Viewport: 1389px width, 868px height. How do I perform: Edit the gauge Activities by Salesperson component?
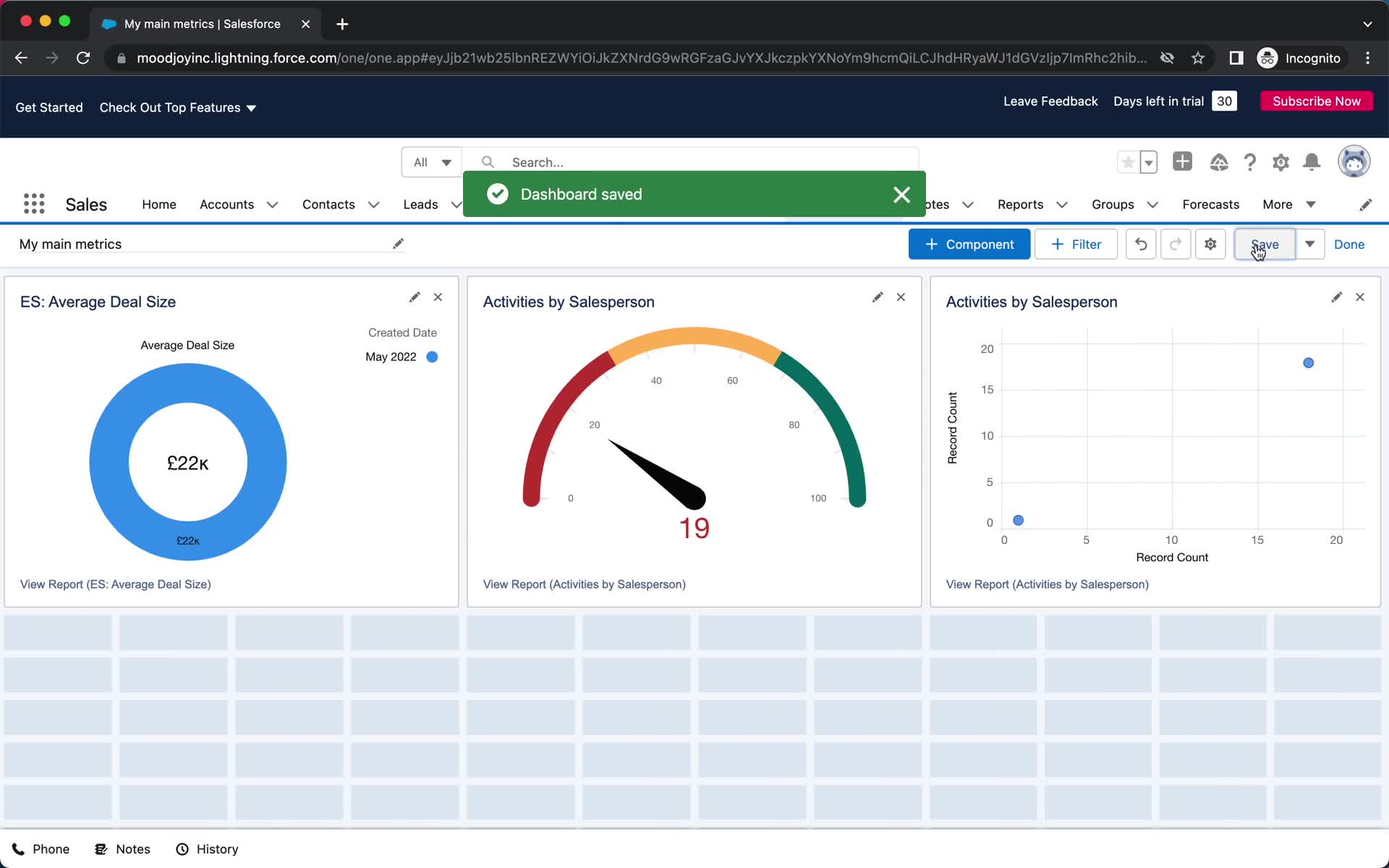click(x=878, y=297)
